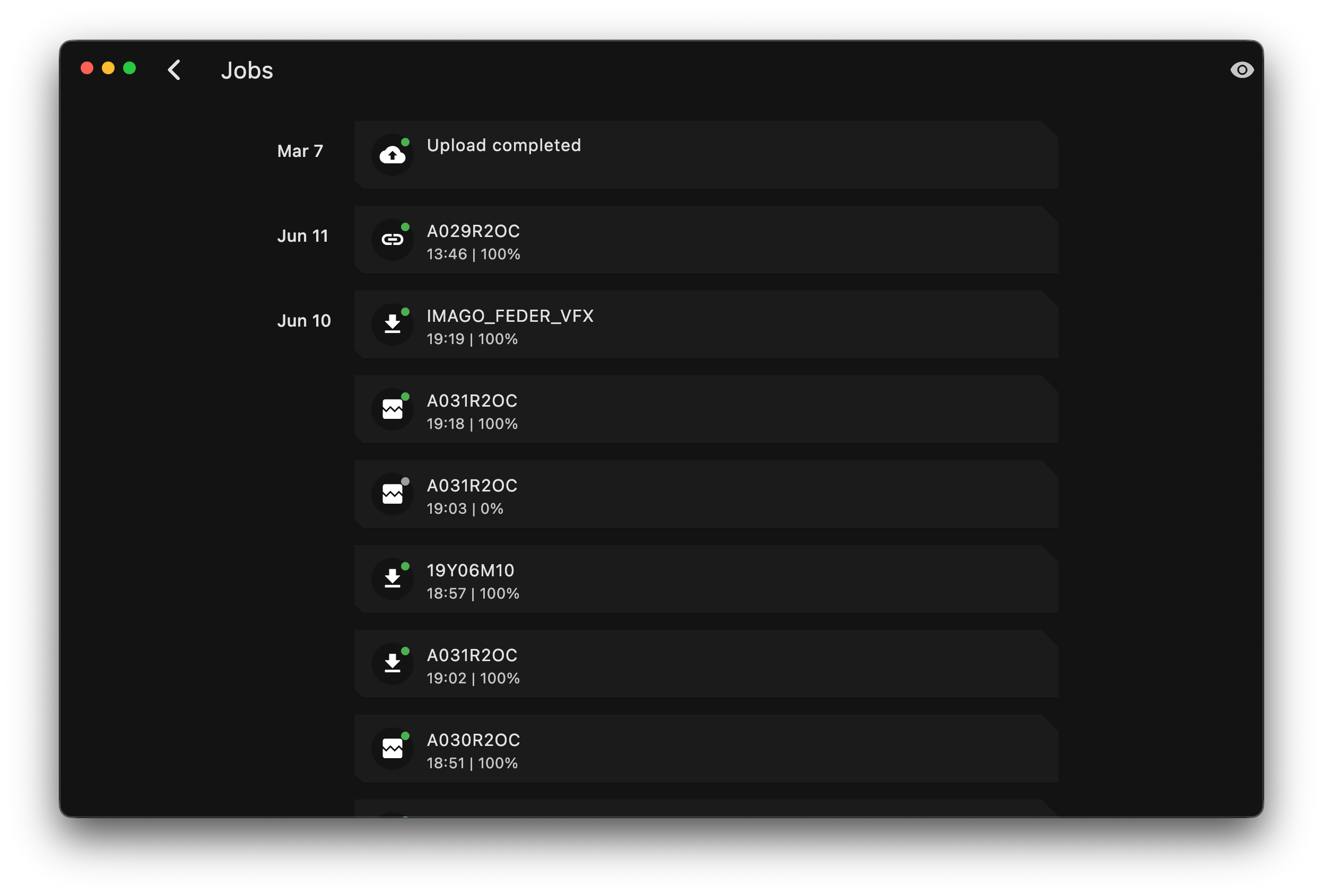
Task: Select the Jobs title header
Action: point(247,69)
